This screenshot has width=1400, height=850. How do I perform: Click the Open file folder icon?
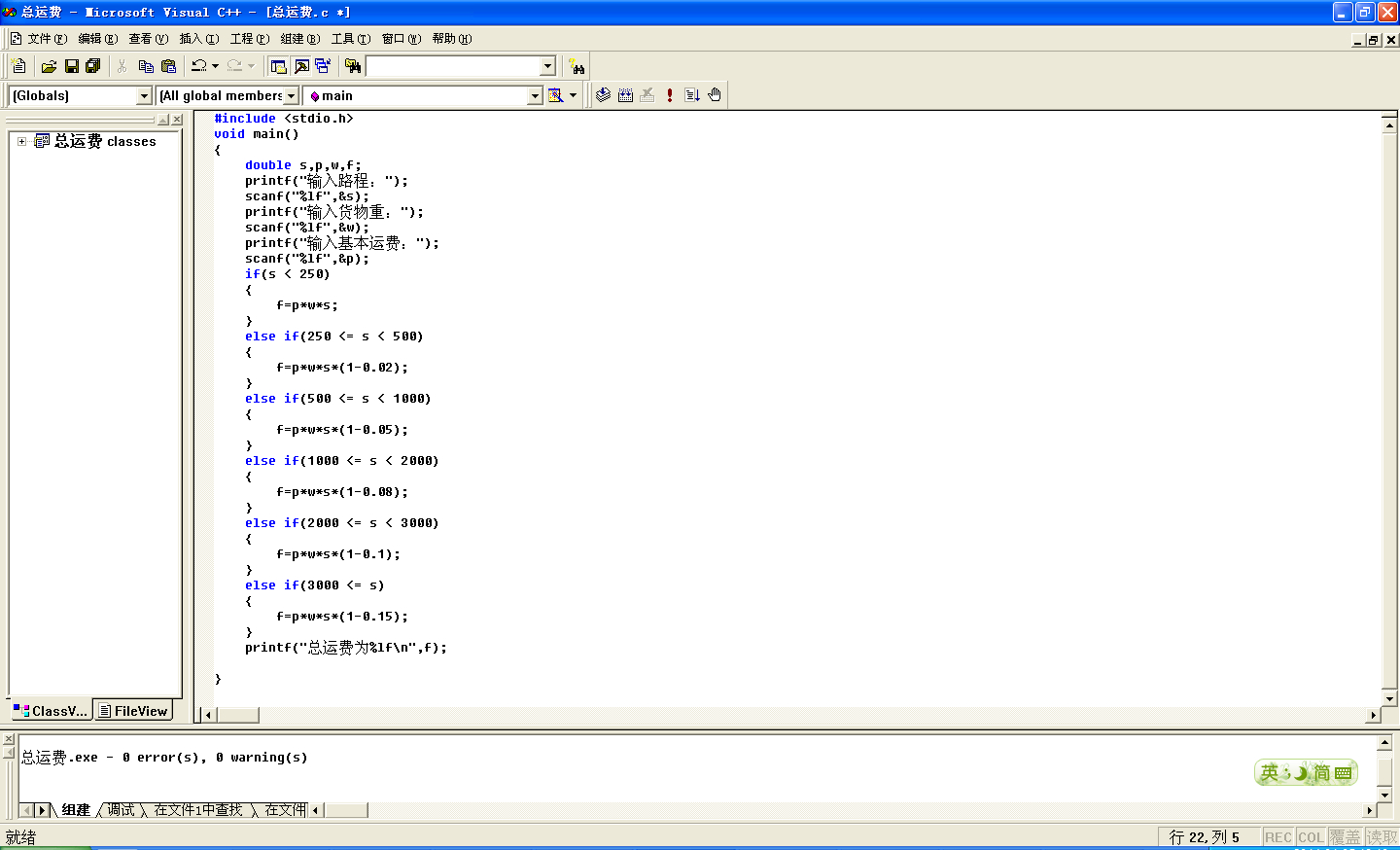[49, 66]
